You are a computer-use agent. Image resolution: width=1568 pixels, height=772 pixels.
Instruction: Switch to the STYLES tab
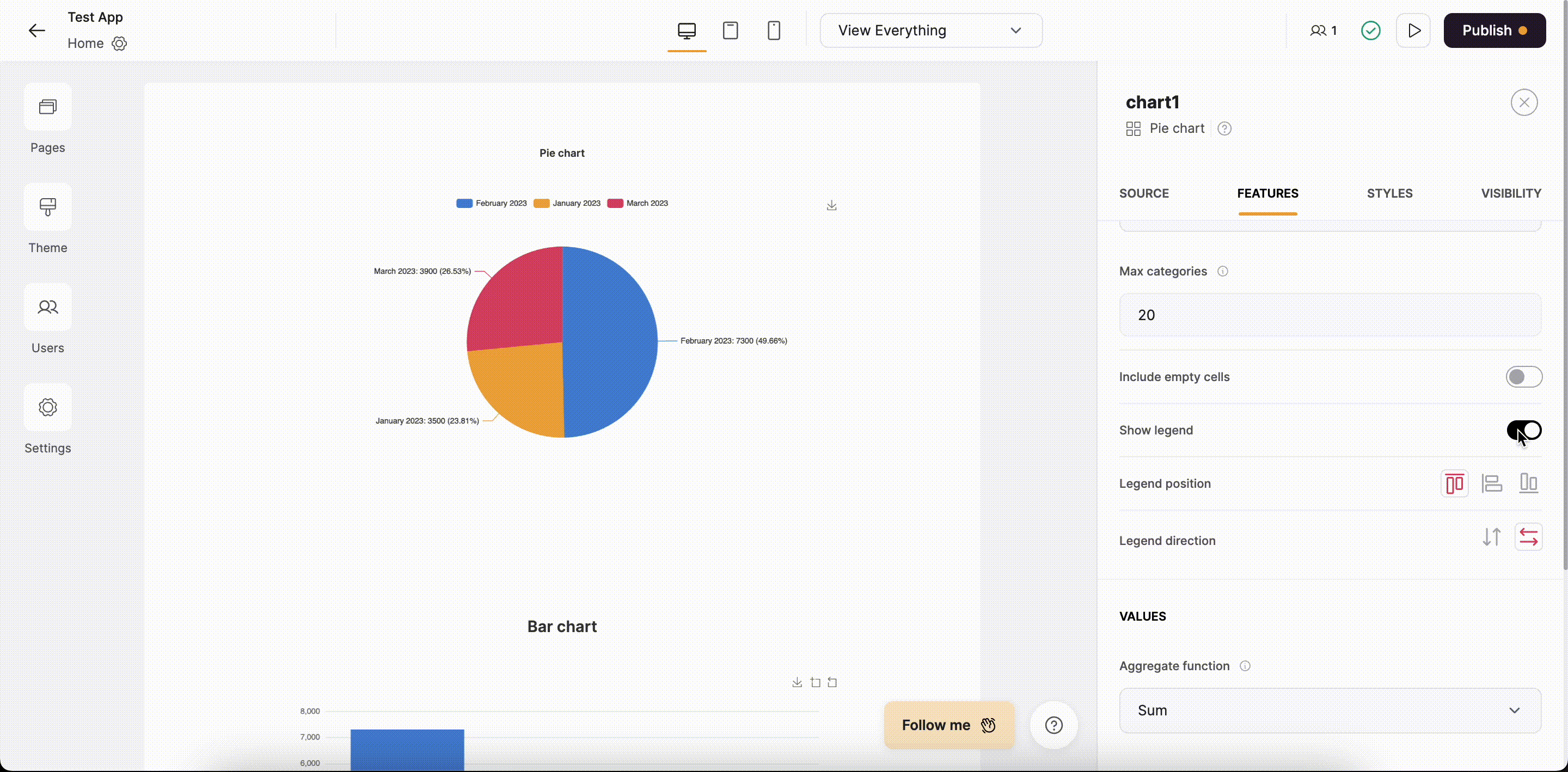coord(1389,194)
